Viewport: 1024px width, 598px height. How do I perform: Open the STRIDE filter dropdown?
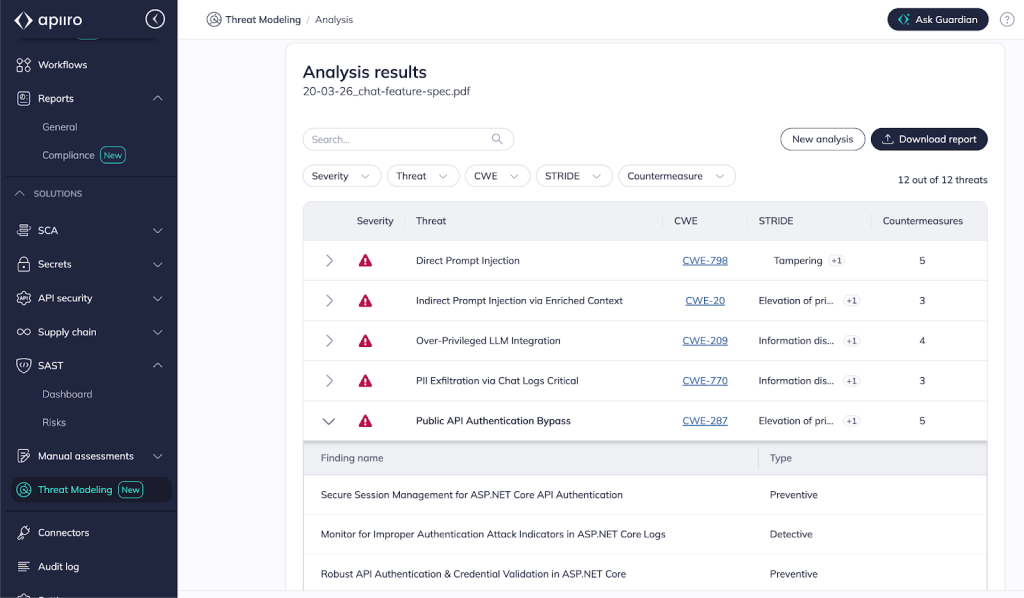click(x=573, y=176)
